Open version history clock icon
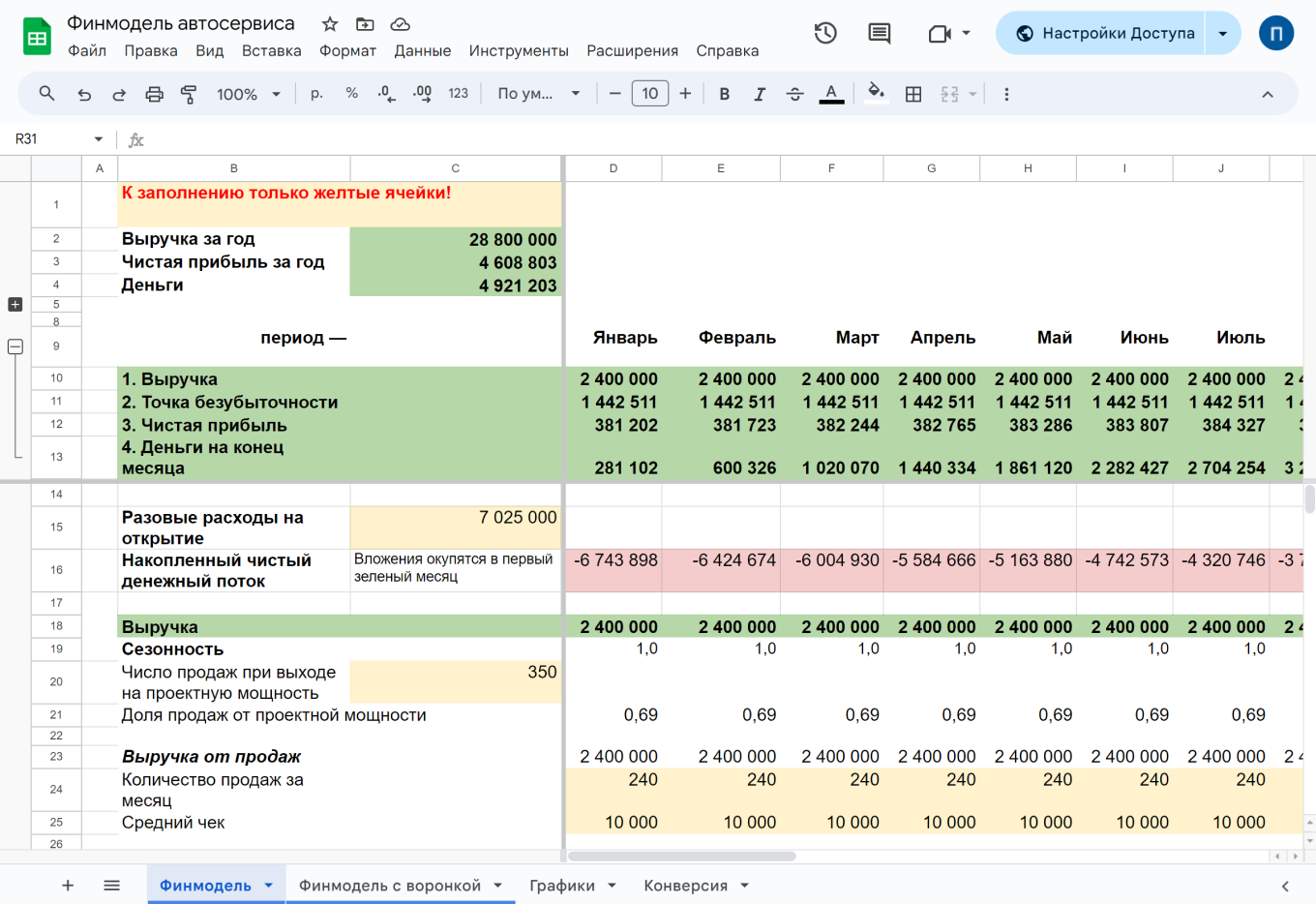The image size is (1316, 904). pos(825,34)
